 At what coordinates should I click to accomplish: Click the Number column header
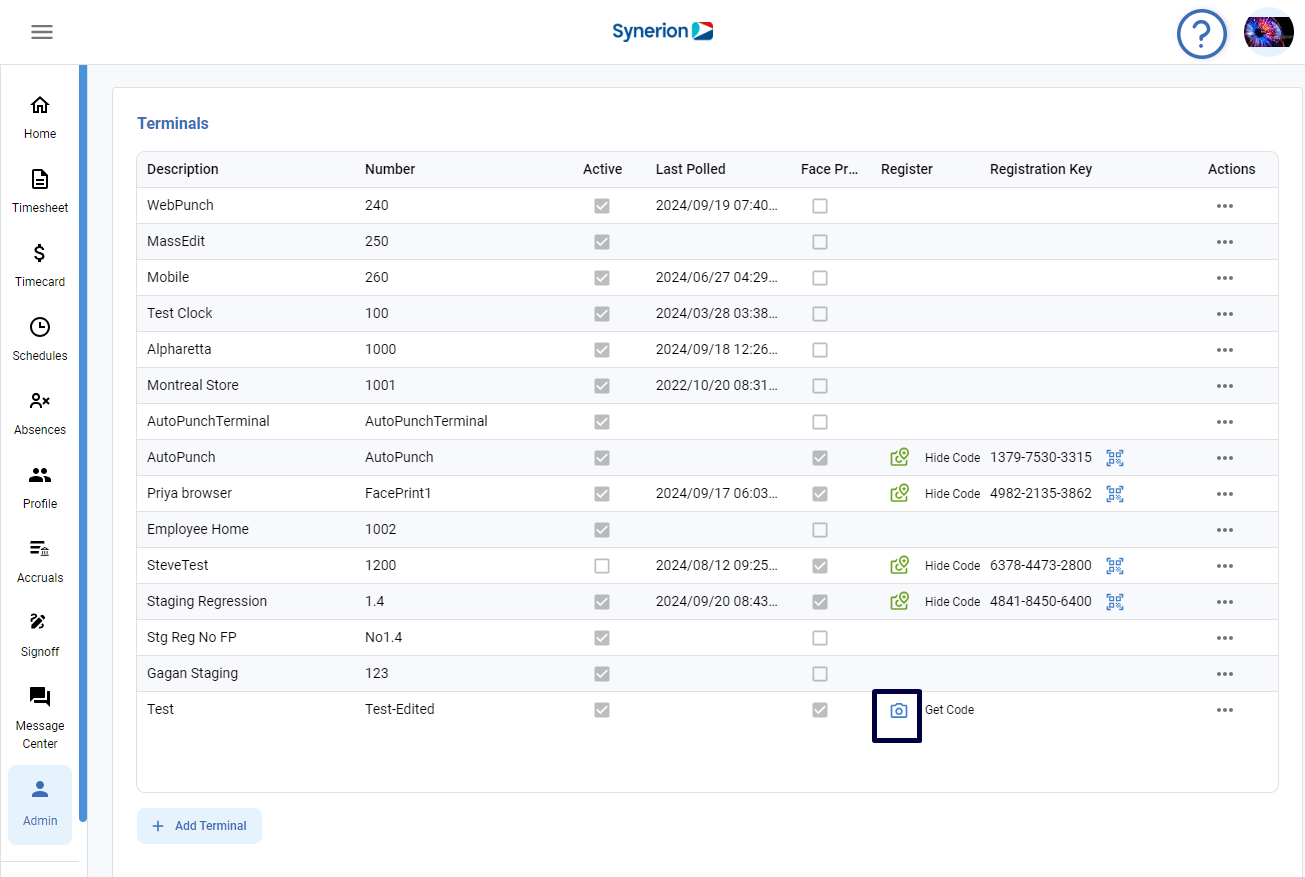pos(390,169)
